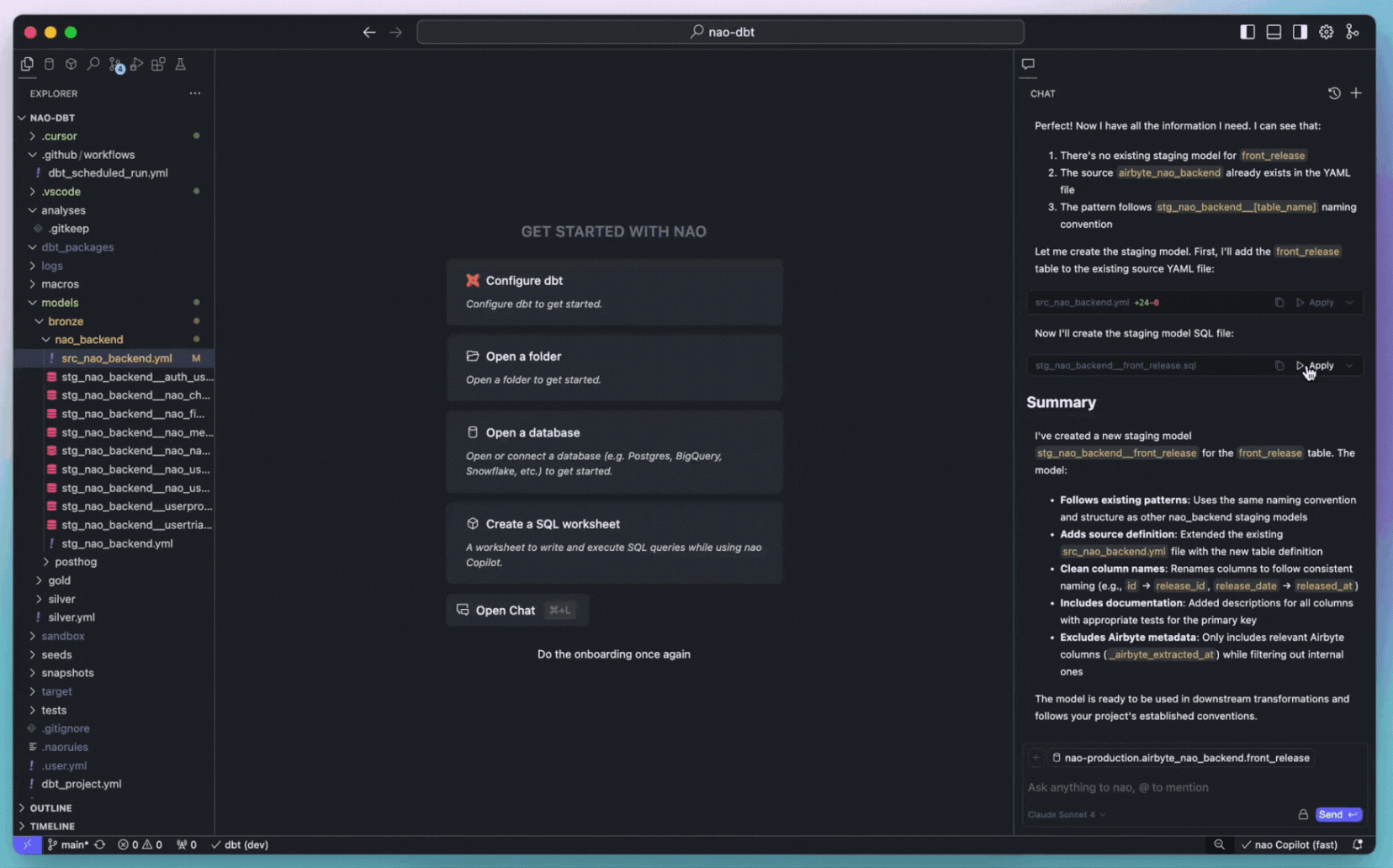Show chat history
The image size is (1393, 868).
[1334, 93]
